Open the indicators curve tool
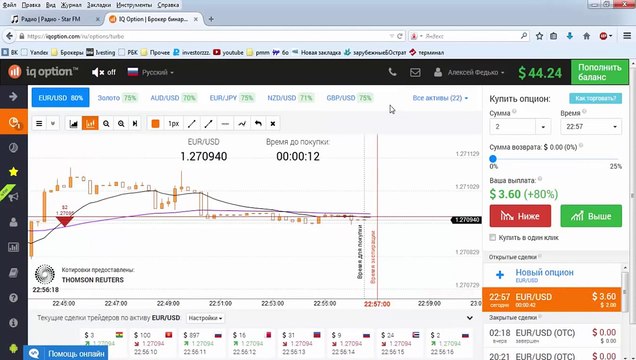The height and width of the screenshot is (360, 636). (242, 123)
